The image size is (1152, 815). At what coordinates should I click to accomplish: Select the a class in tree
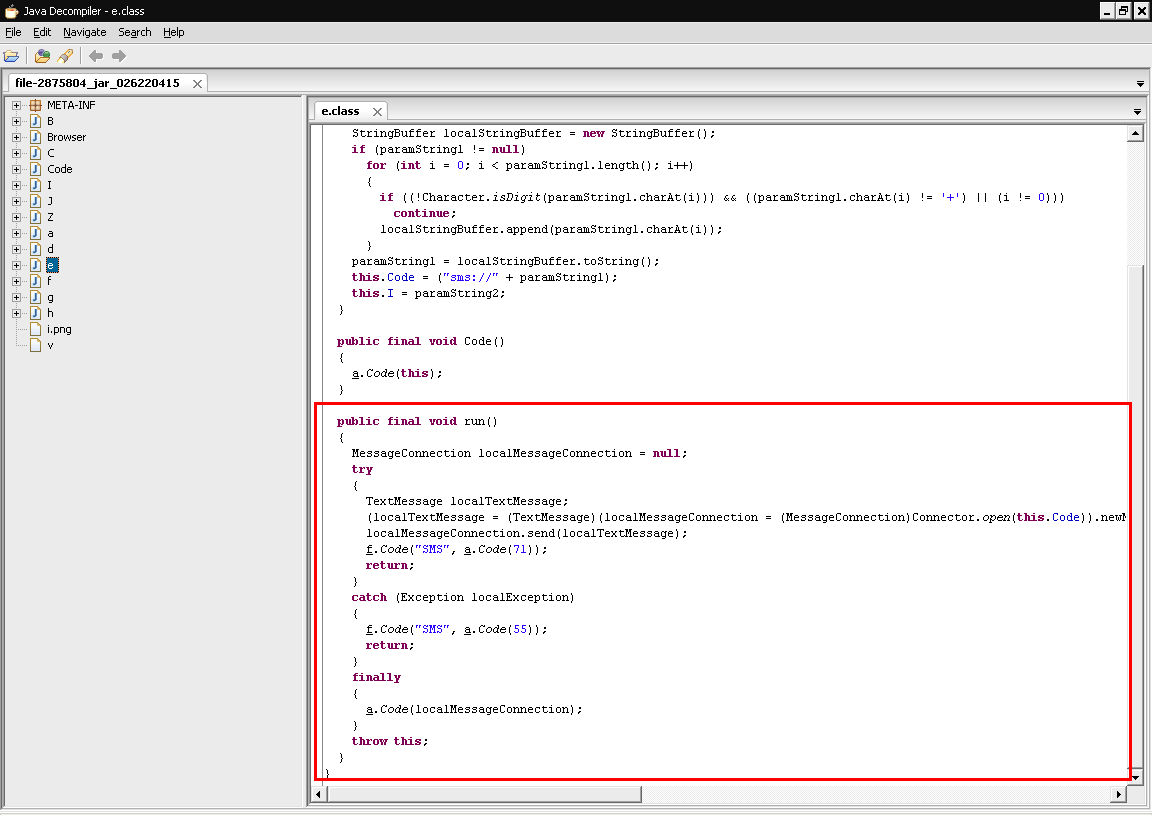coord(50,233)
